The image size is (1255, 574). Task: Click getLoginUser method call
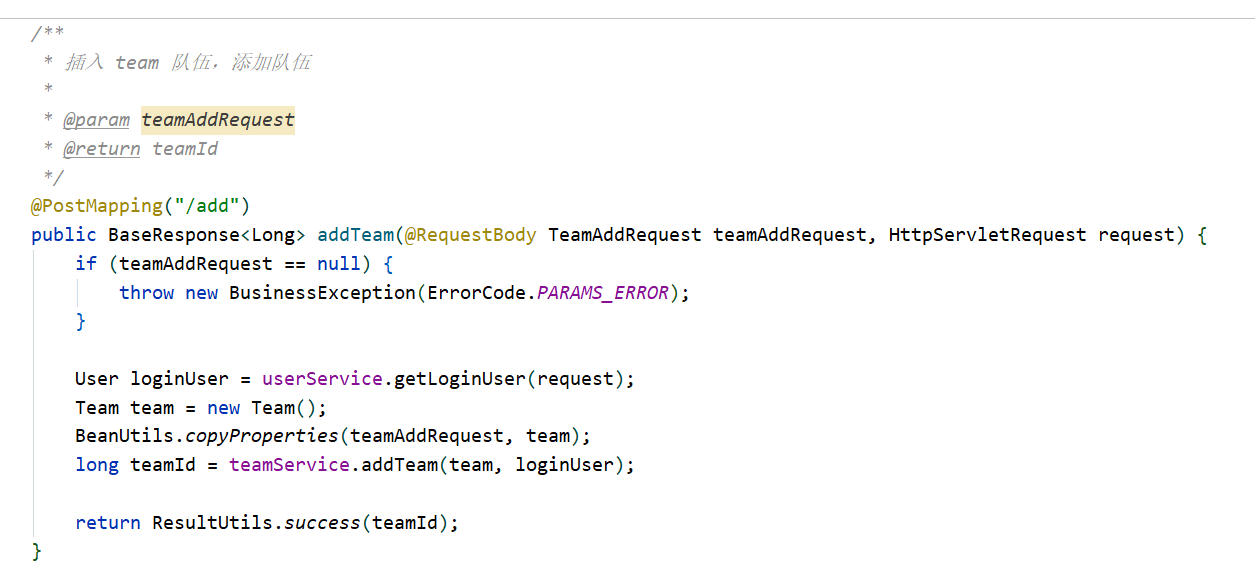460,379
